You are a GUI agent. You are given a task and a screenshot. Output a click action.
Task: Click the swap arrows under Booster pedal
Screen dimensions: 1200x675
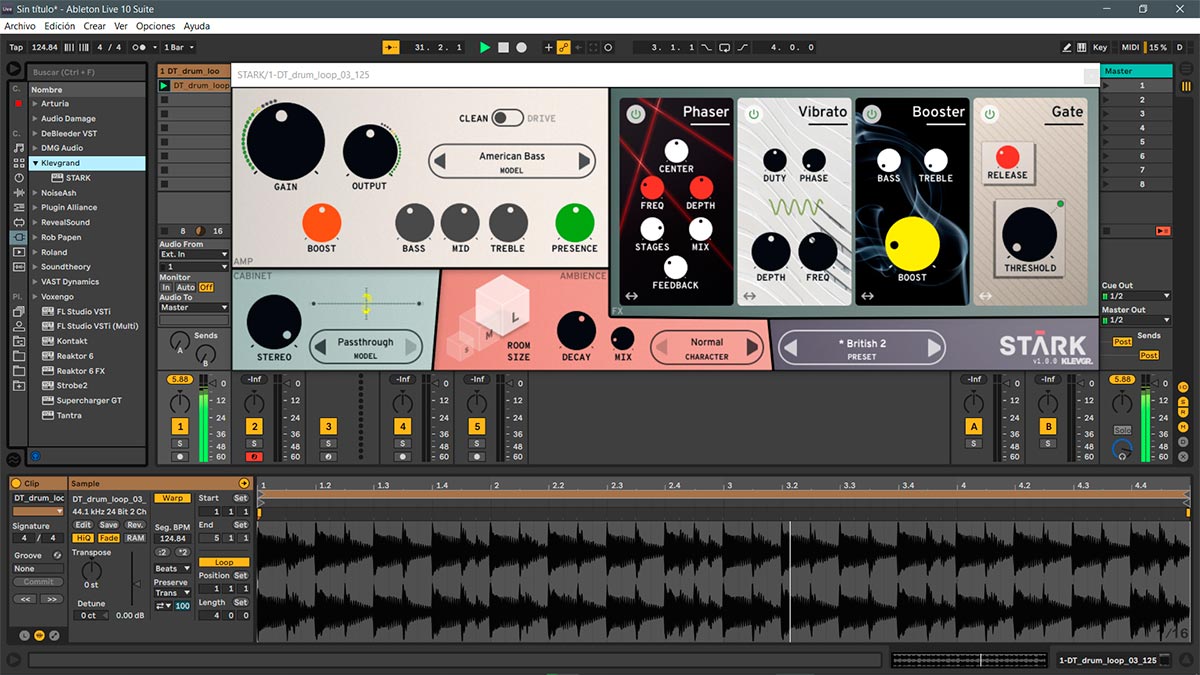(x=868, y=296)
